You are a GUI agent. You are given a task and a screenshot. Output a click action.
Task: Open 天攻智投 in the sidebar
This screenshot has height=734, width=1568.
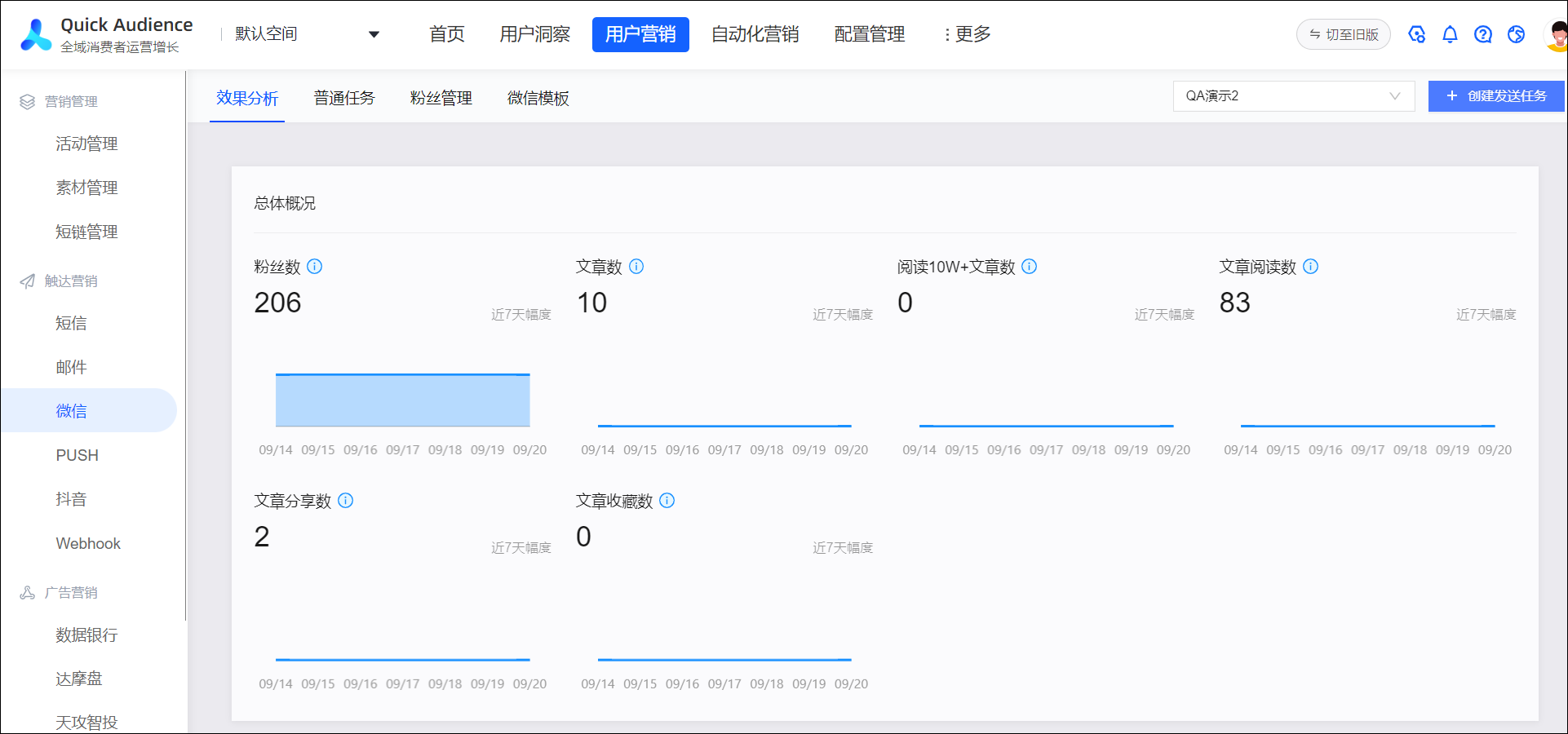(86, 723)
